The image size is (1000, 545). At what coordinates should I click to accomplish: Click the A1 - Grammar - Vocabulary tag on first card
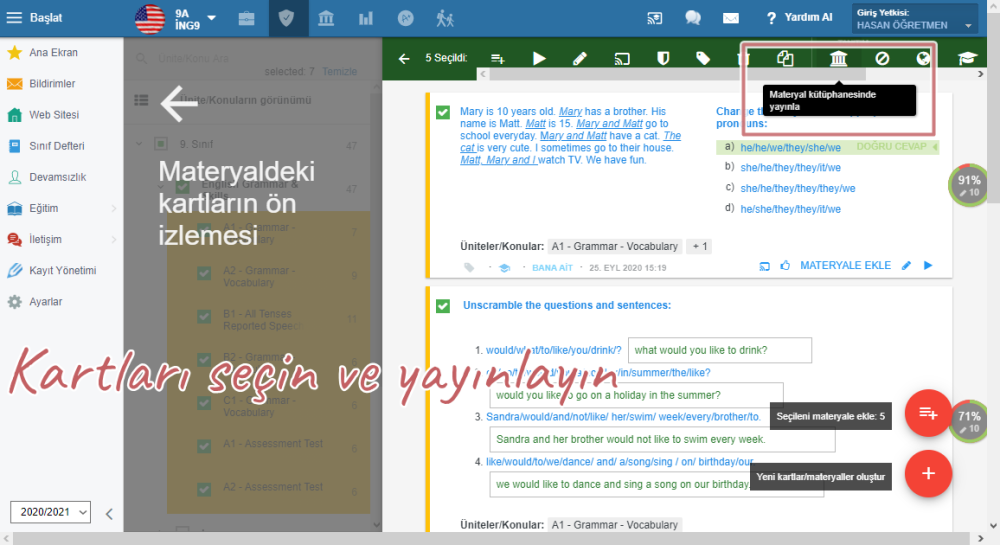tap(615, 246)
